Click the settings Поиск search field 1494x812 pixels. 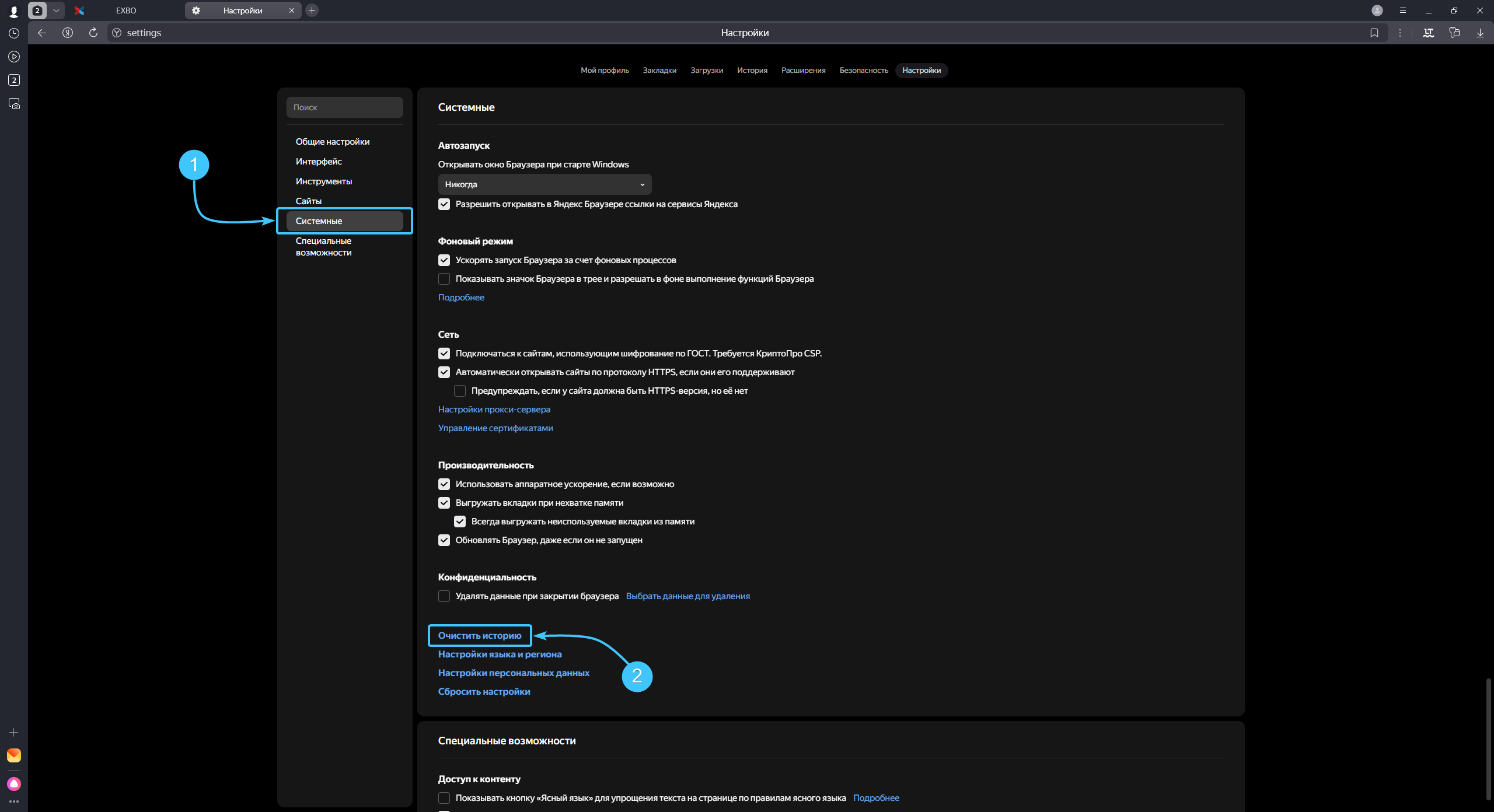tap(344, 107)
